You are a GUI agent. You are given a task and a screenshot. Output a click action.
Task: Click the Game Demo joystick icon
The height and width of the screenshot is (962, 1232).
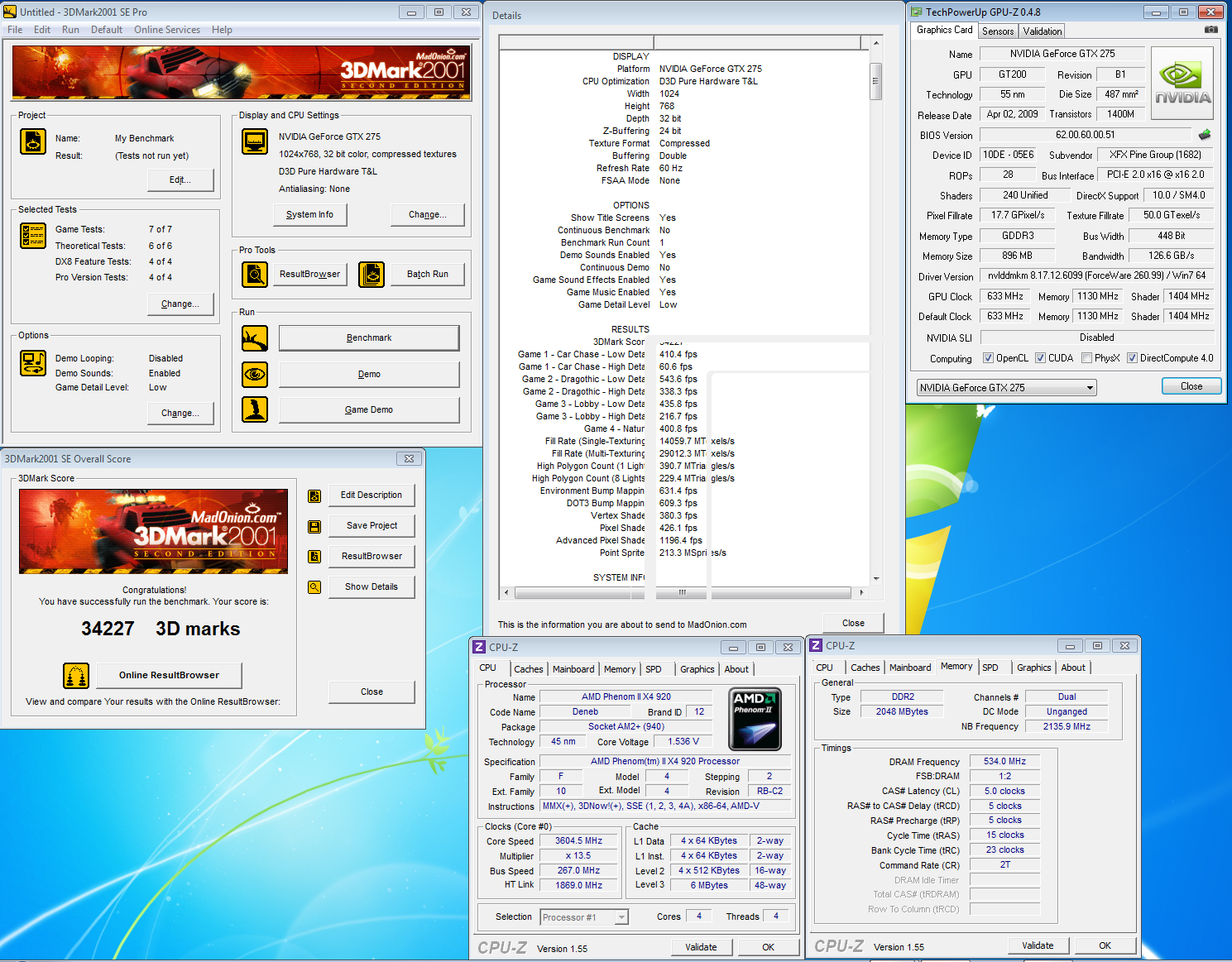tap(255, 409)
